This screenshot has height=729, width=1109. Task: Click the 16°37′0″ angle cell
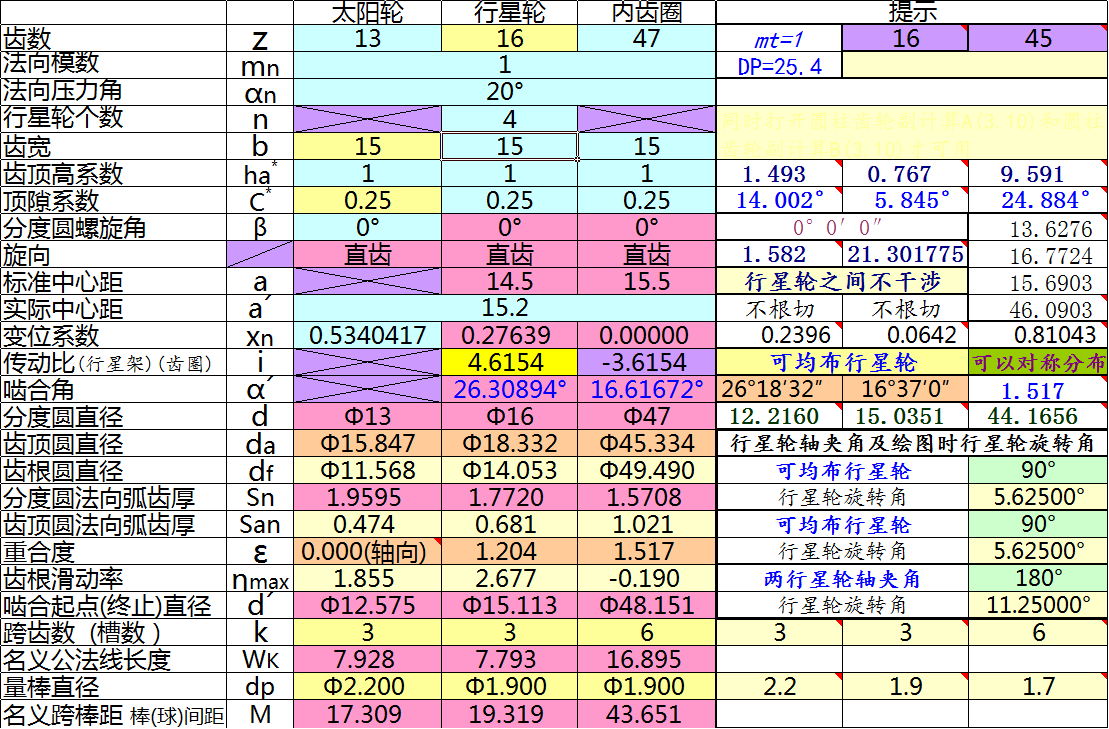coord(905,389)
